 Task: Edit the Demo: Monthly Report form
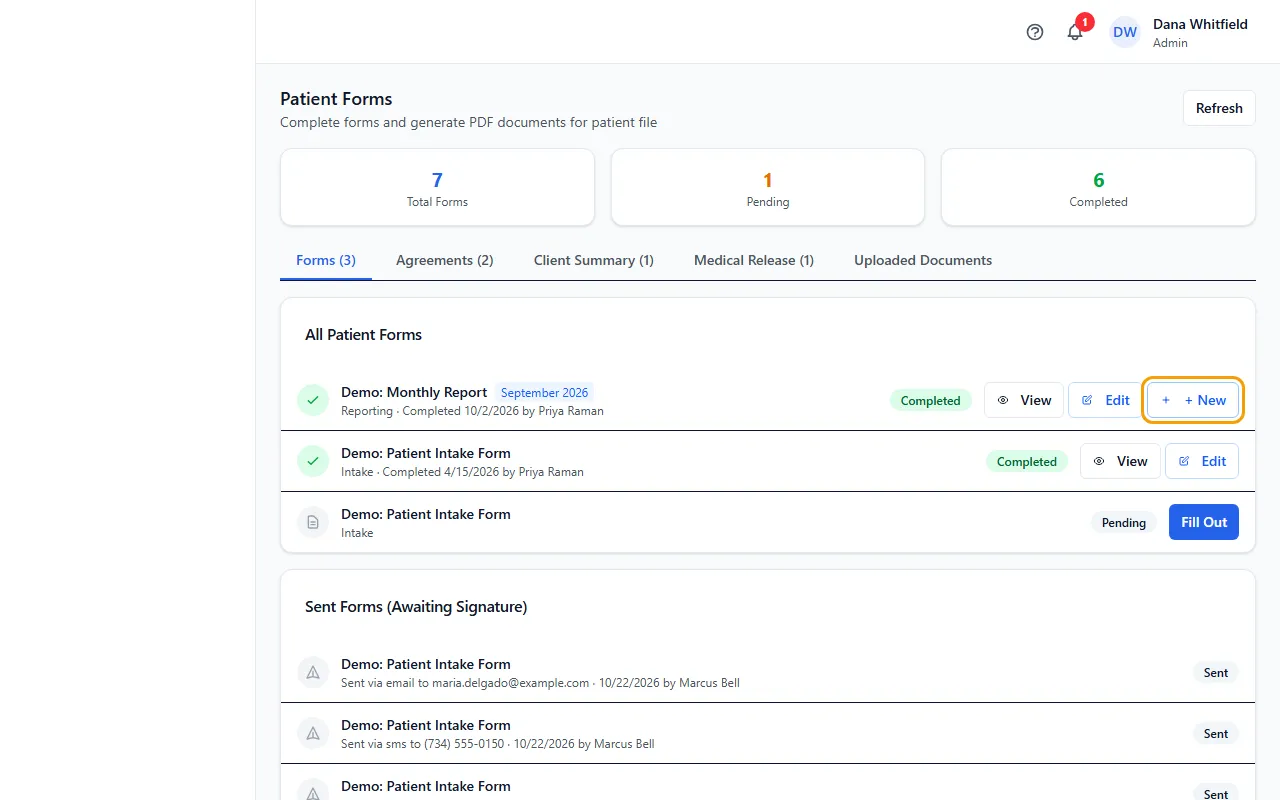(1105, 400)
